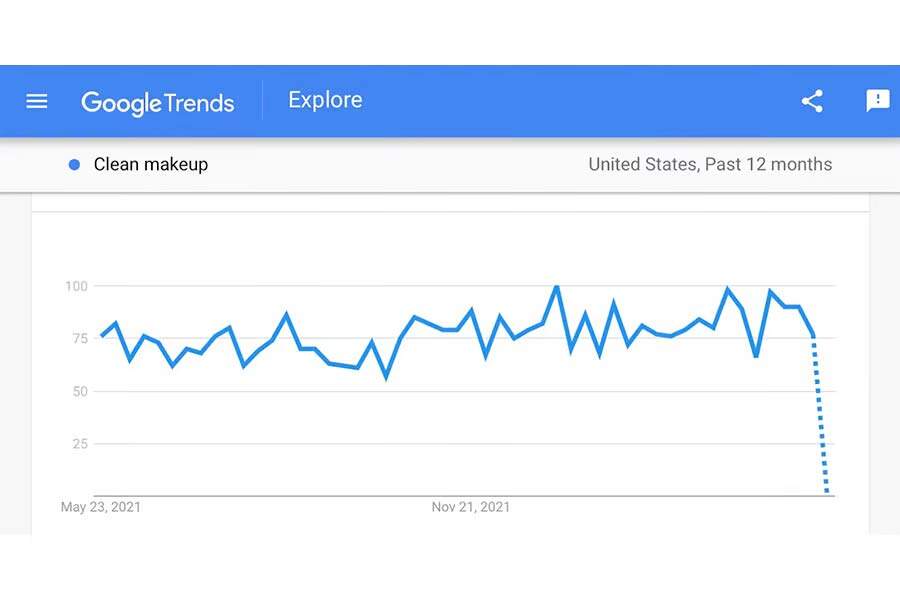This screenshot has width=900, height=600.
Task: Click the peak point of the trend line
Action: pos(556,285)
